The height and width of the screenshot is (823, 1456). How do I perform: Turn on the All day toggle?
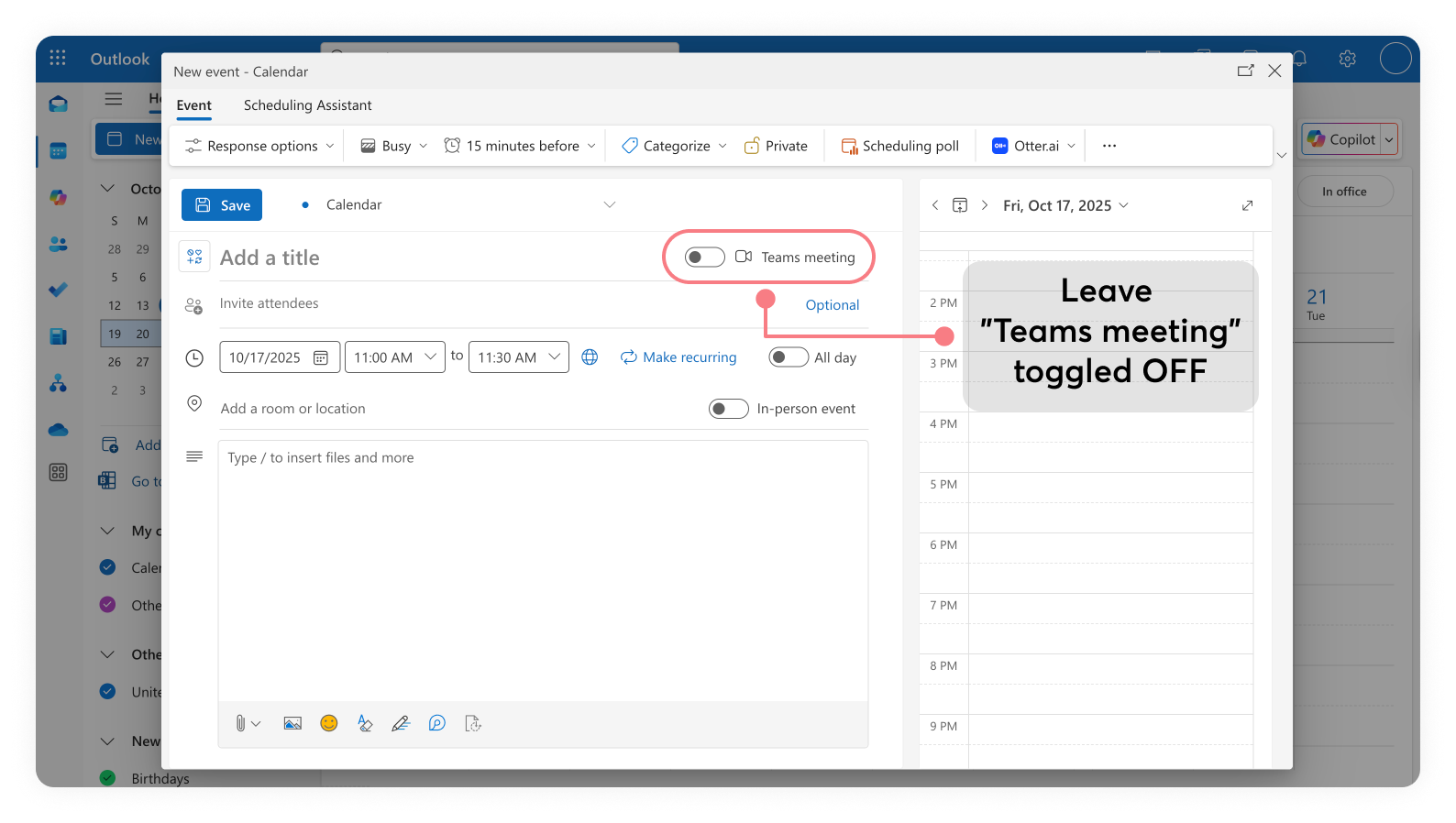coord(789,357)
